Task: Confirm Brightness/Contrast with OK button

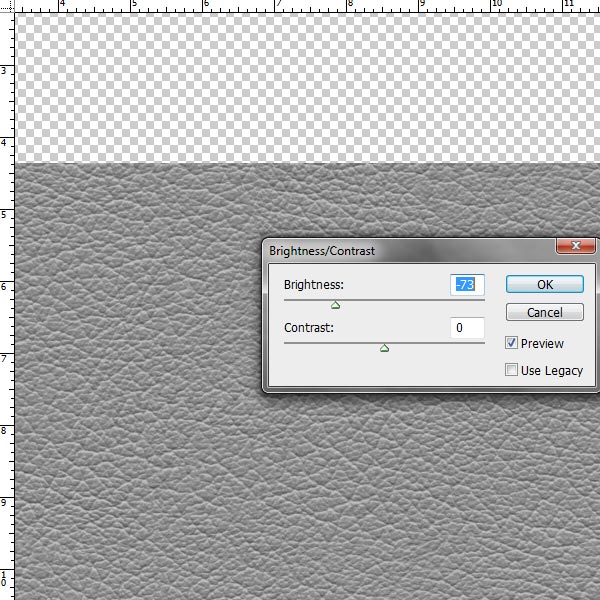Action: [x=545, y=284]
